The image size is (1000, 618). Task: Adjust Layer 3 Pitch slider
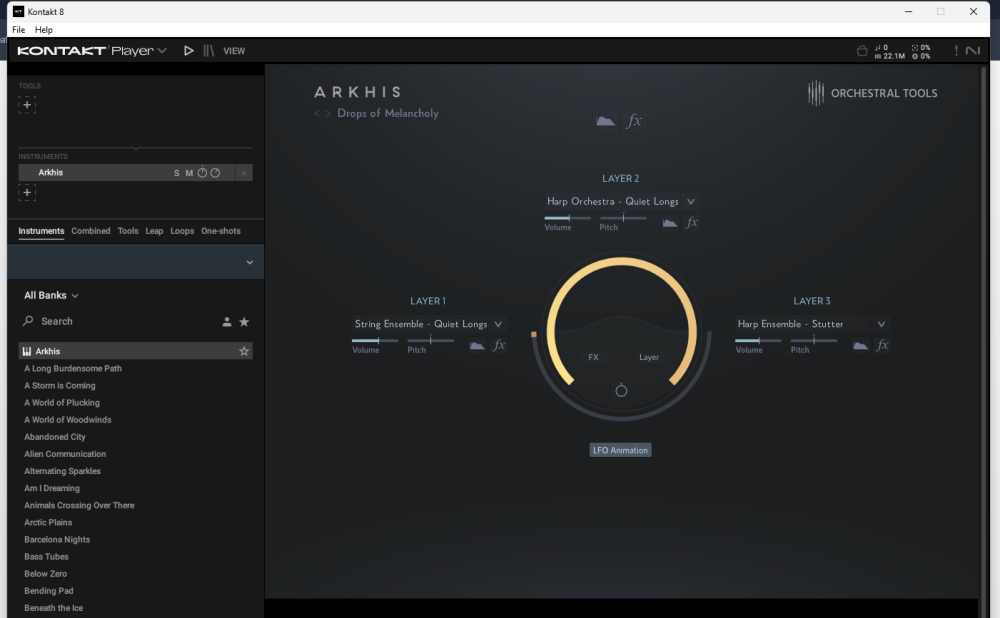(814, 341)
